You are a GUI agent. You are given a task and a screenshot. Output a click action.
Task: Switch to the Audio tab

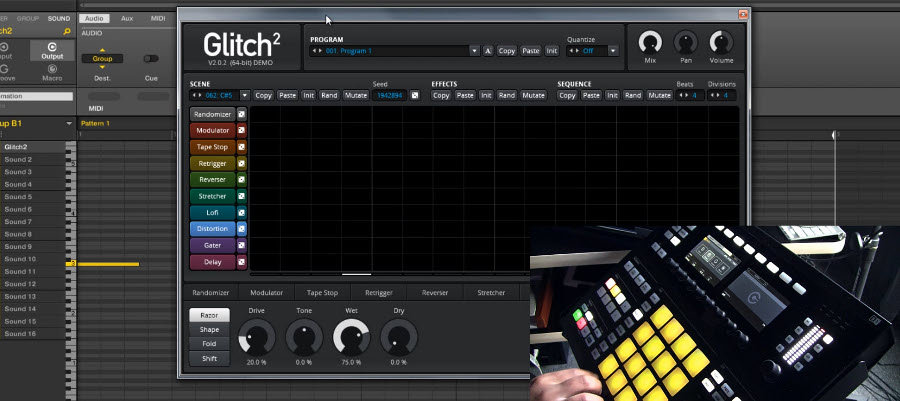94,18
